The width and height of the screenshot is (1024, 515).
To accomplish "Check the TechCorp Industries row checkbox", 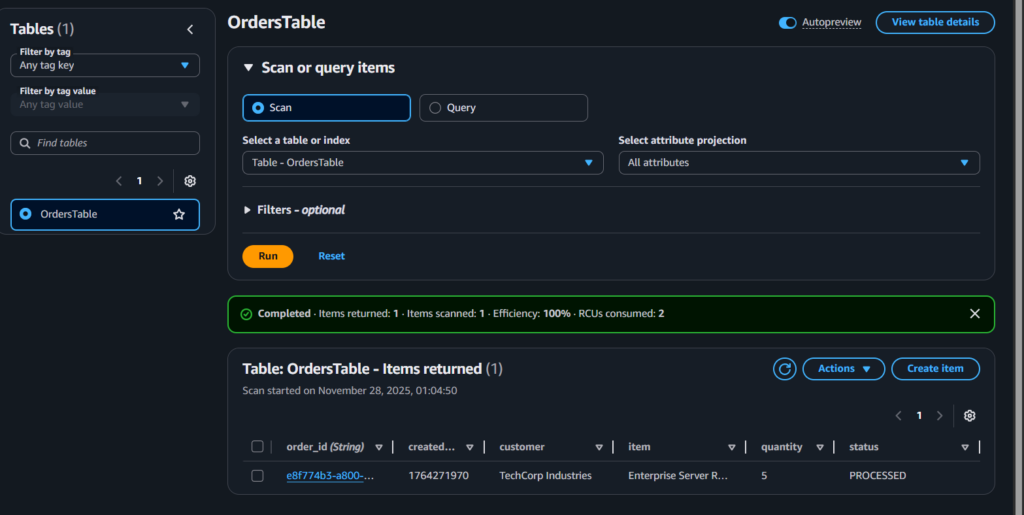I will tap(257, 476).
